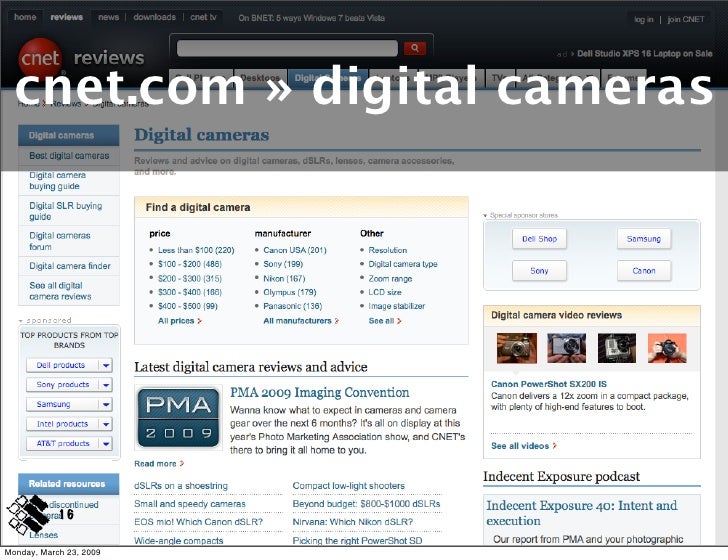Click the Read more link
728x560 pixels.
point(159,463)
